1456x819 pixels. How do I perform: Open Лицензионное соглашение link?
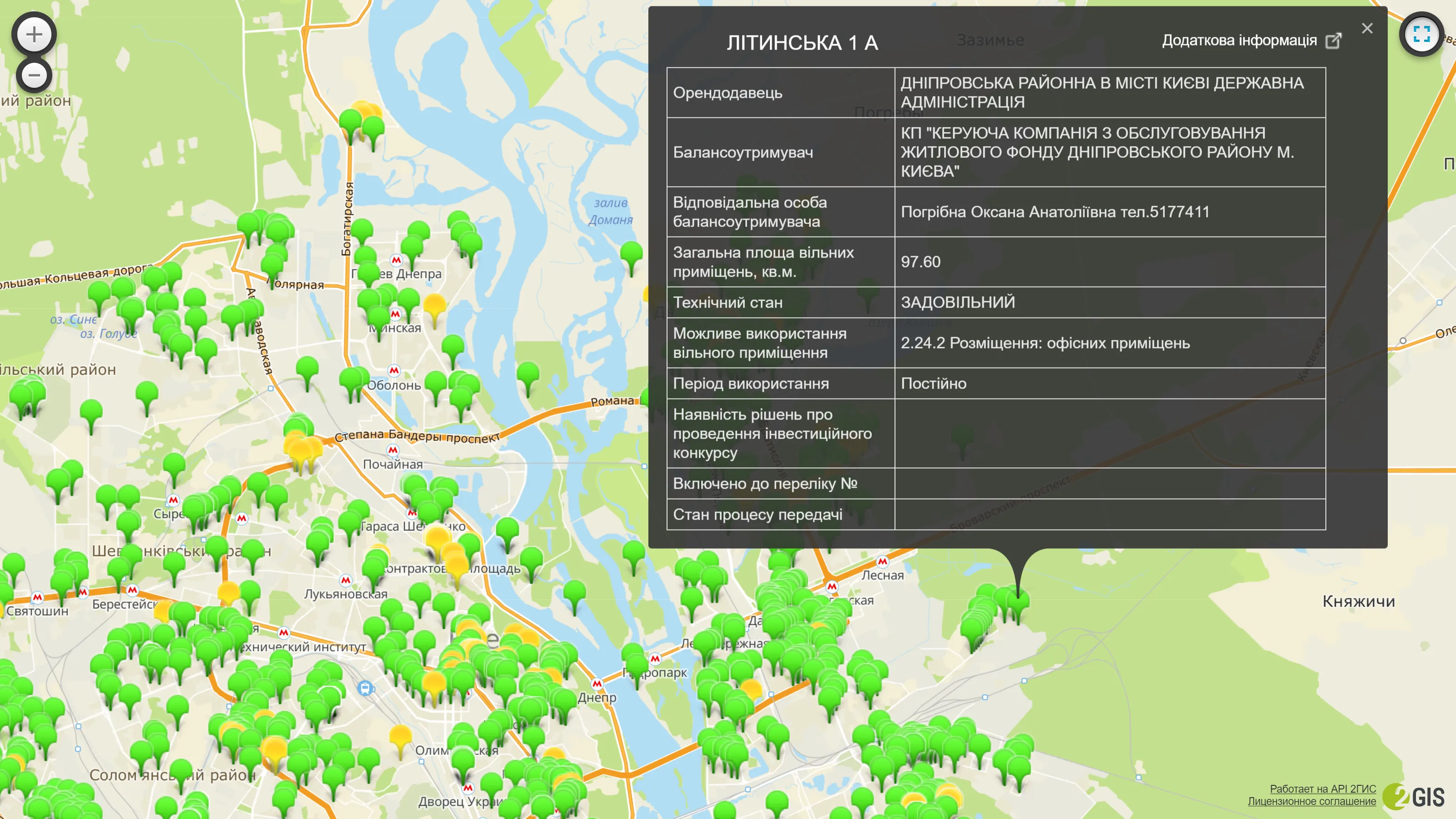tap(1311, 801)
